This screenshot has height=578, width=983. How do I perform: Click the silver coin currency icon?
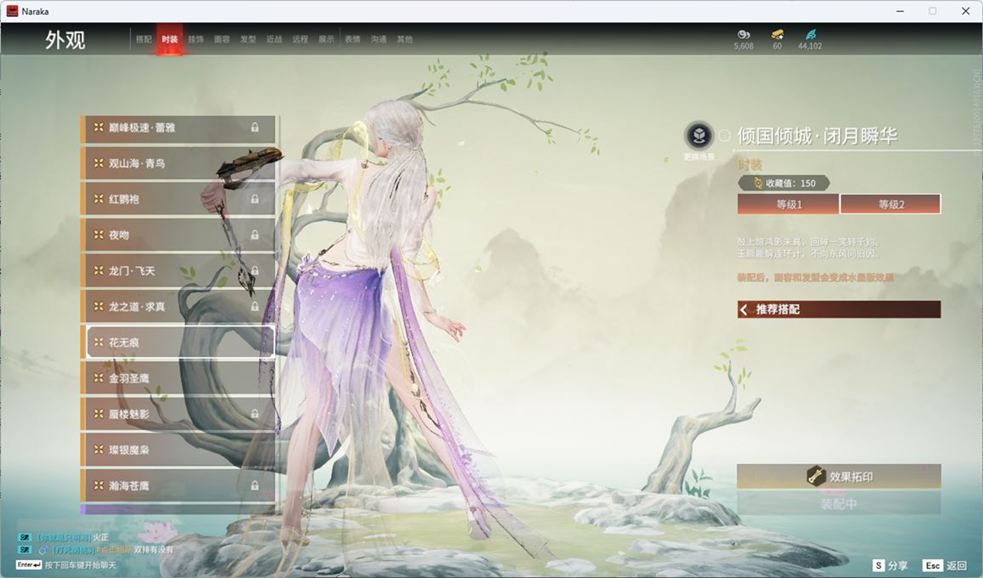point(743,34)
